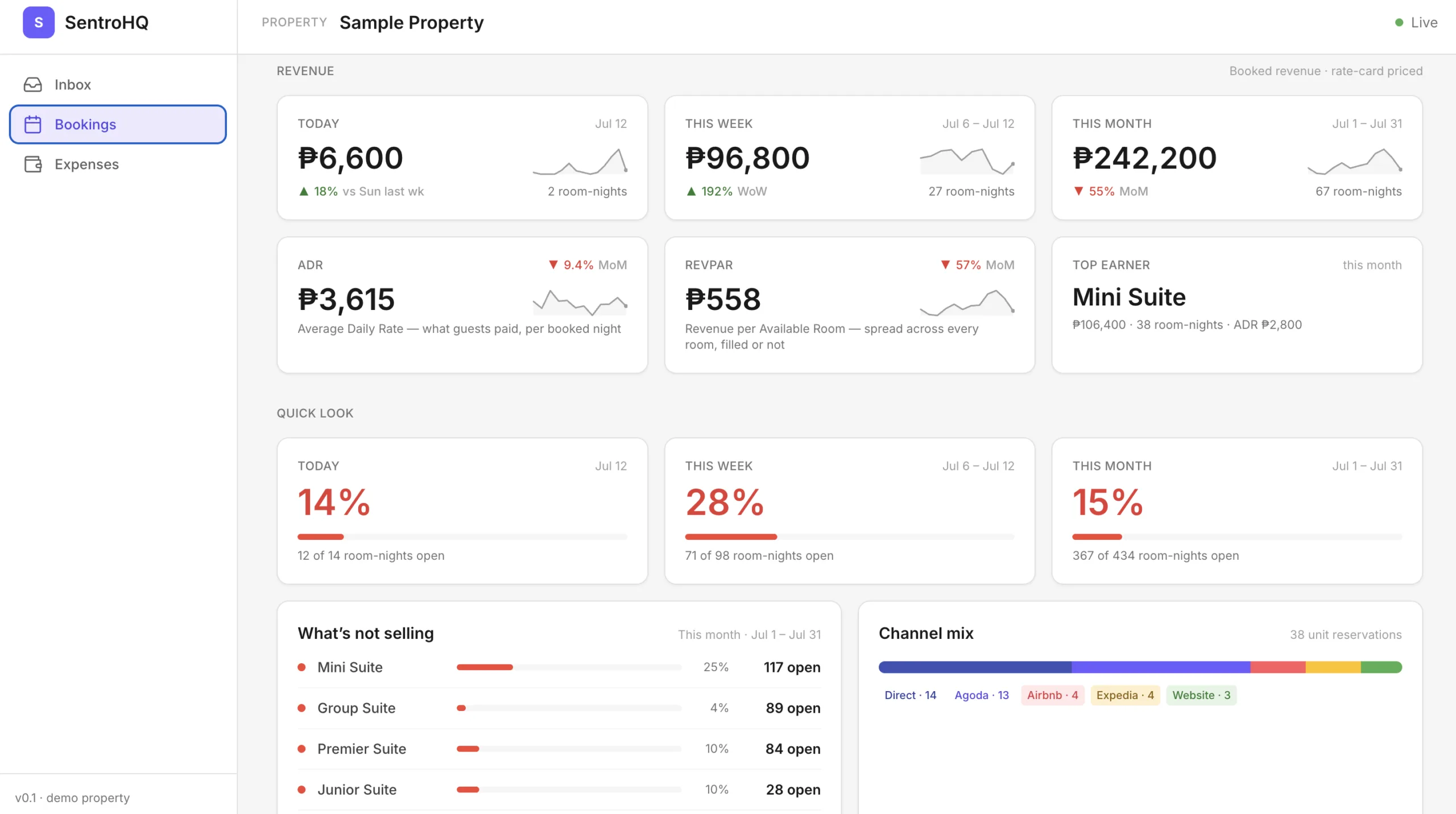Click the red down arrow beside 9.4%
This screenshot has height=814, width=1456.
[x=553, y=265]
